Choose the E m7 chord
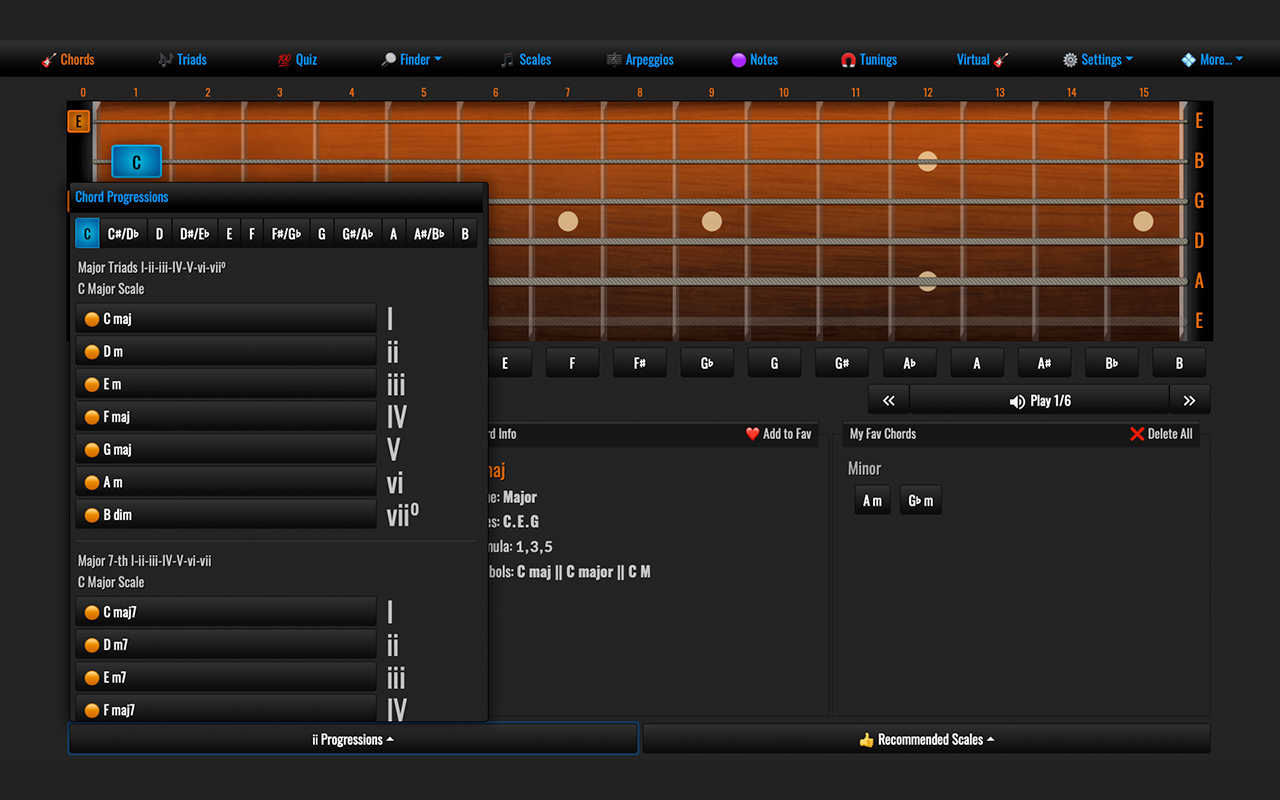Image resolution: width=1280 pixels, height=800 pixels. click(x=226, y=677)
